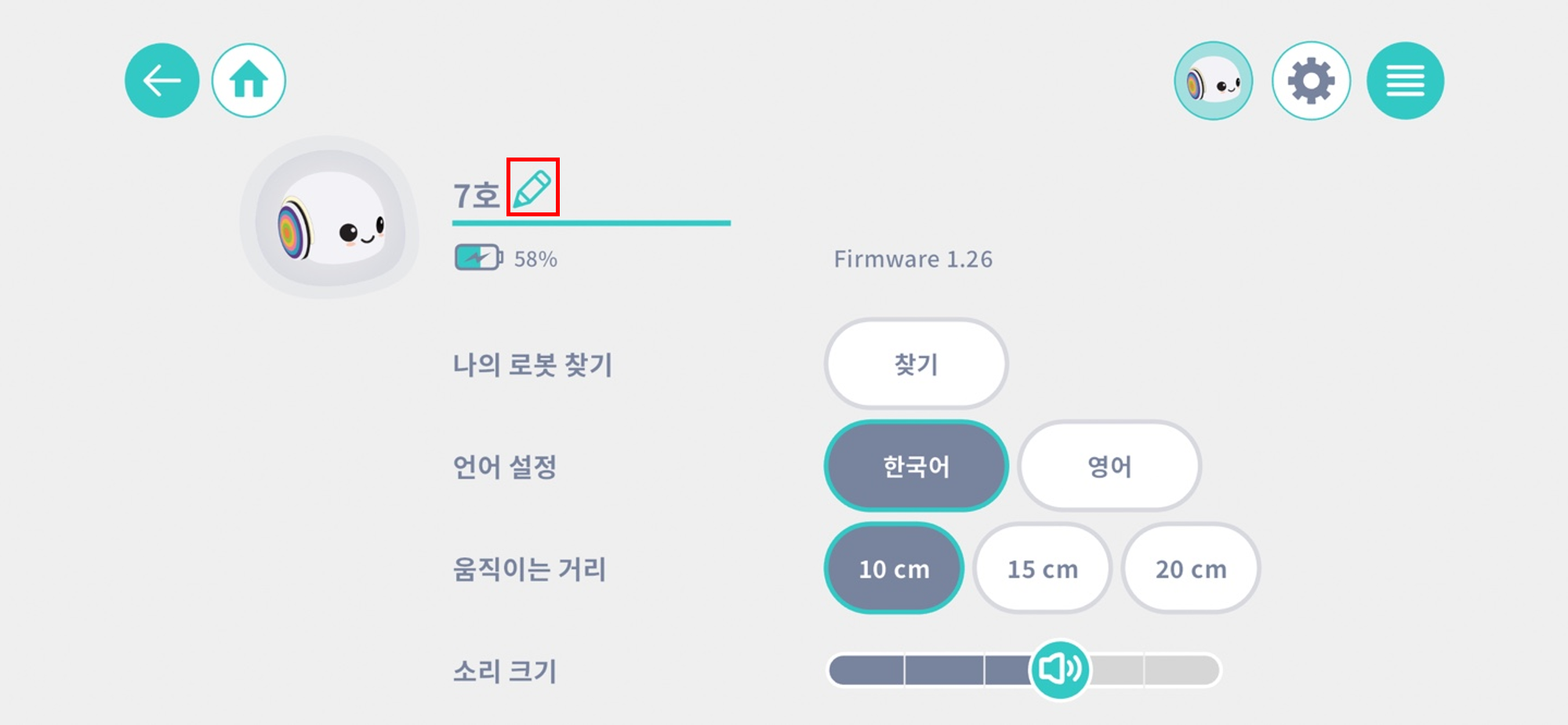Set moving distance to 10 cm
The image size is (1568, 725).
pyautogui.click(x=894, y=568)
